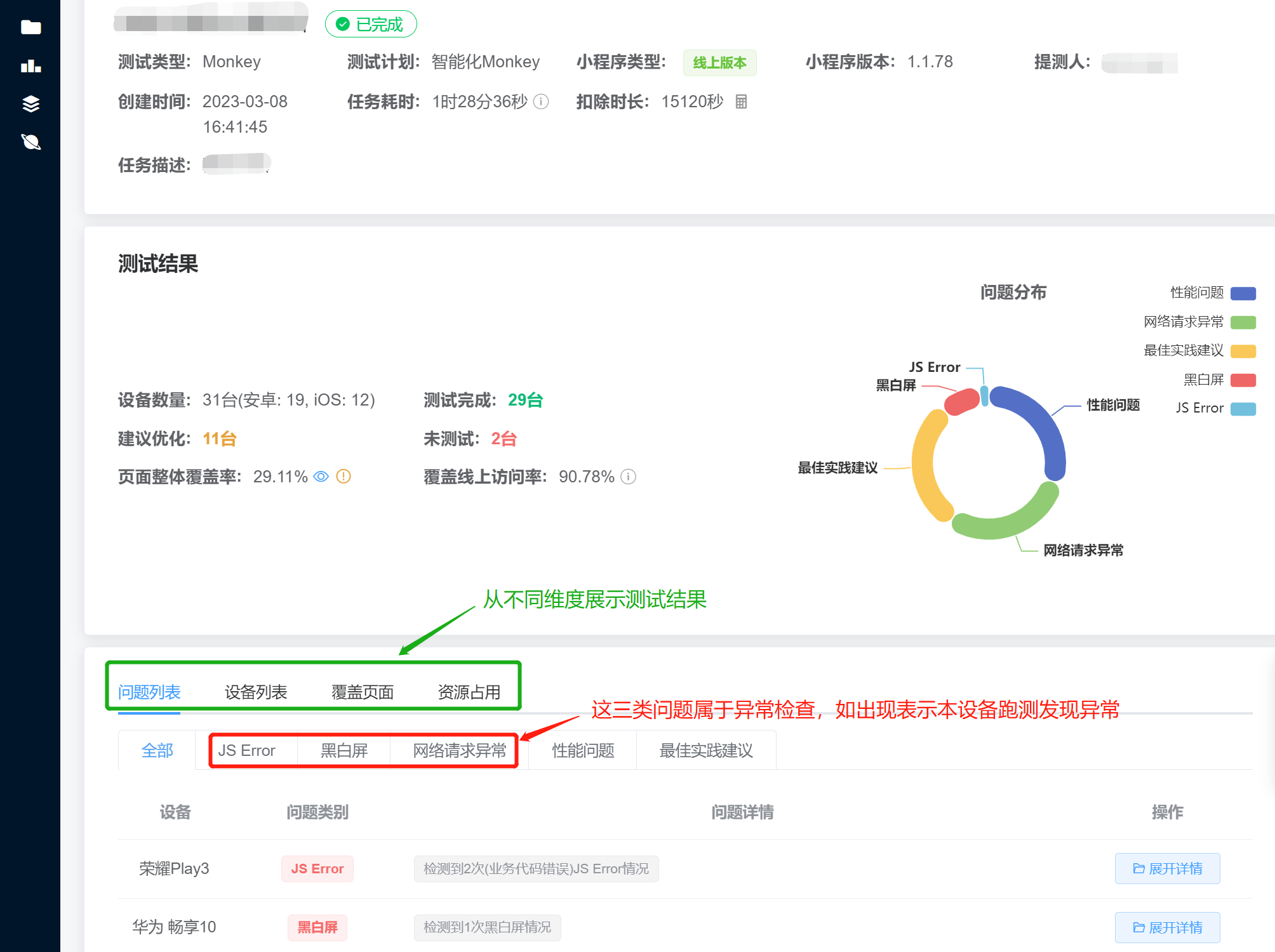The image size is (1275, 952).
Task: Click device name 华为 畅享10
Action: [174, 927]
